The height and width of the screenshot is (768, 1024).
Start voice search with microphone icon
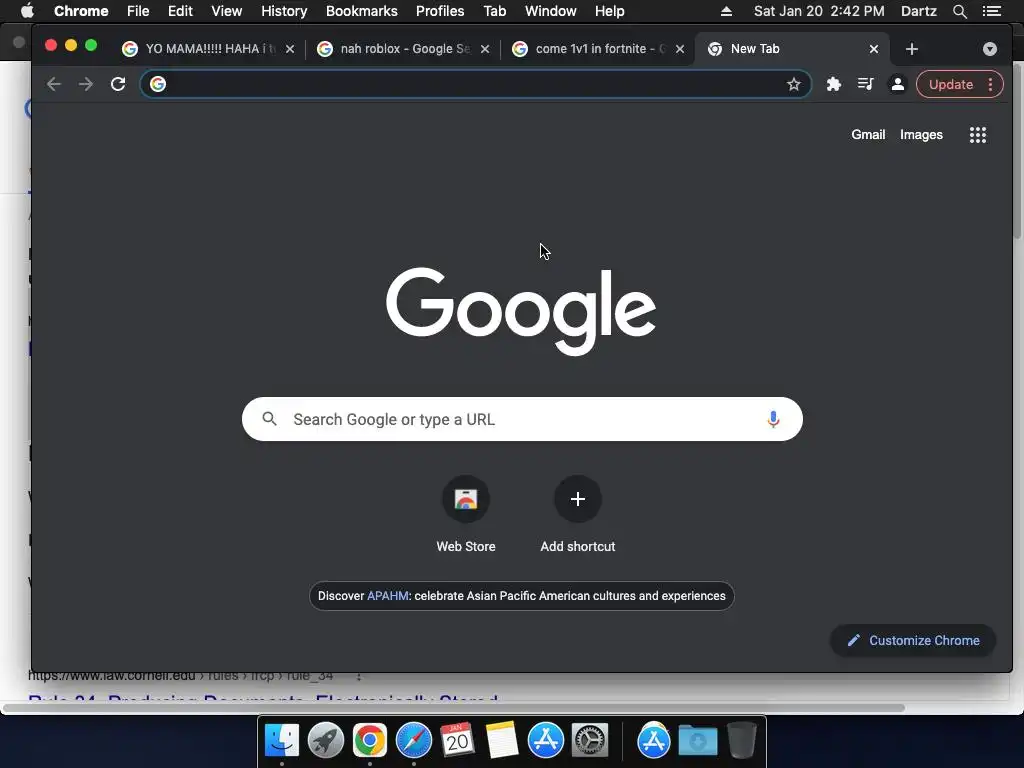(x=773, y=419)
